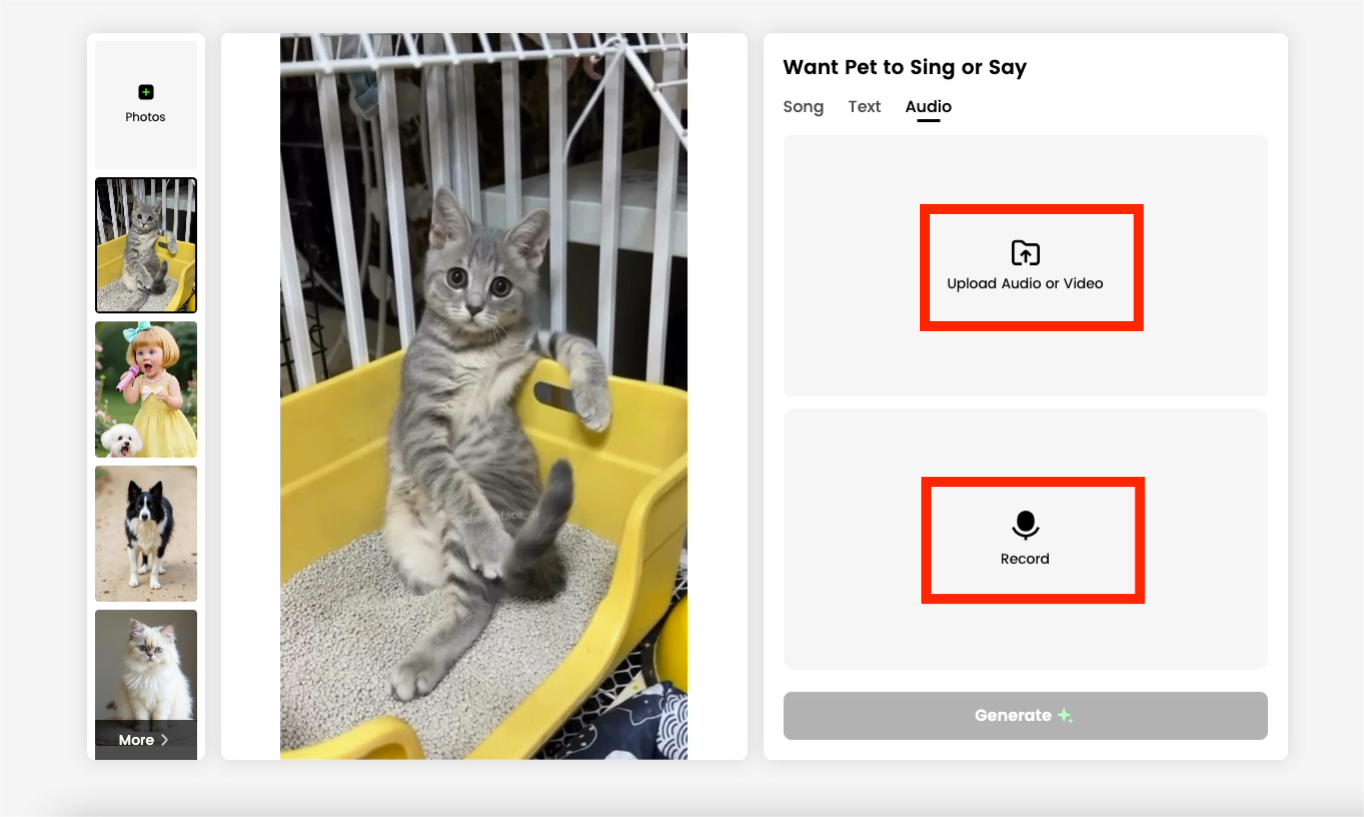Click the More text on thumbnail list
Screen dimensions: 1364x817
coord(136,740)
